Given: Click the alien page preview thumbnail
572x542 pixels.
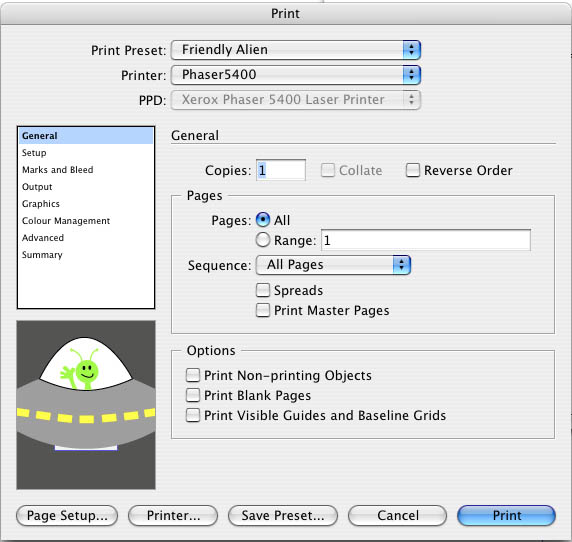Looking at the screenshot, I should click(x=86, y=405).
